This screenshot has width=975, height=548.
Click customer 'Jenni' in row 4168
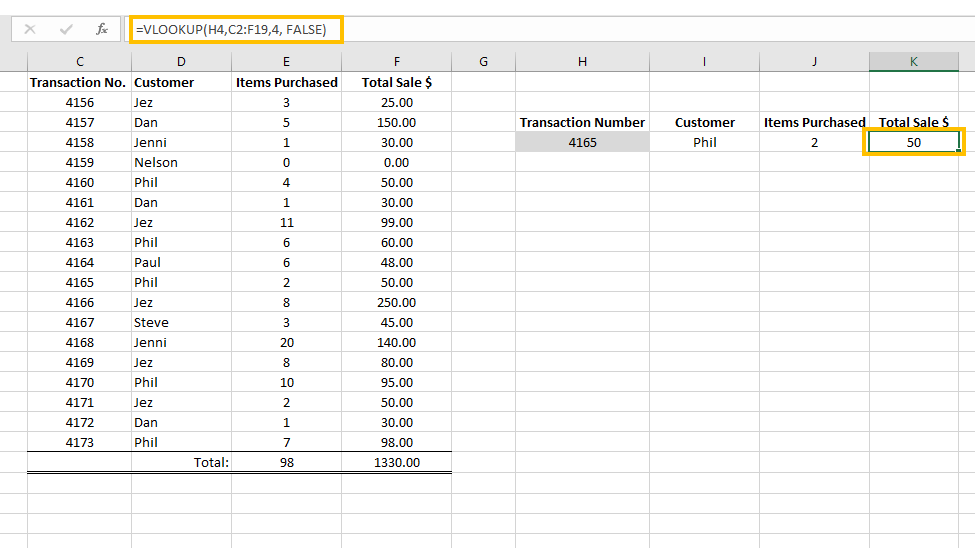[181, 342]
